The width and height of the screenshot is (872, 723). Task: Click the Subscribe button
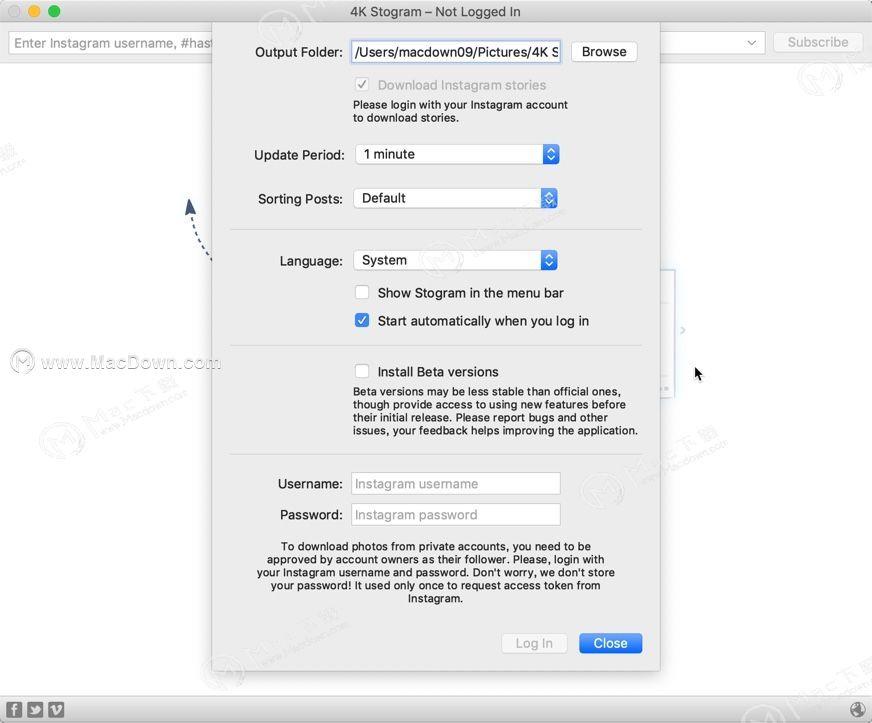point(817,42)
